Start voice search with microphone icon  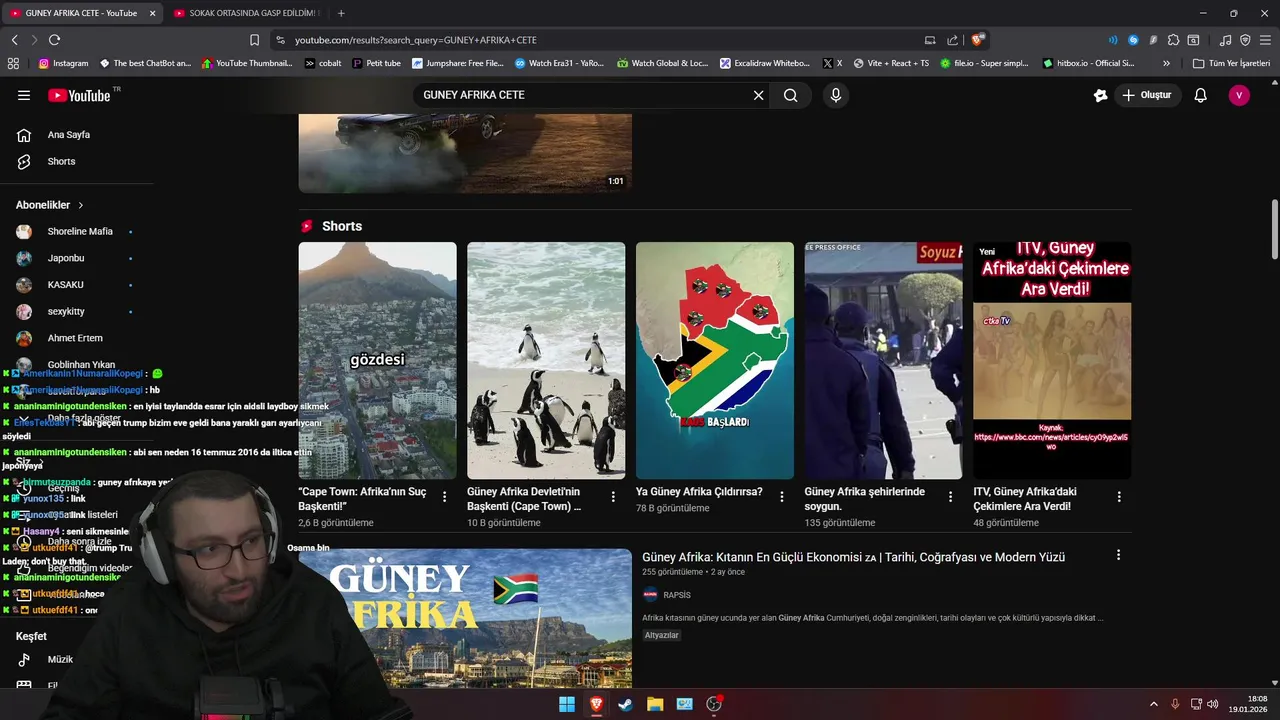pos(836,95)
